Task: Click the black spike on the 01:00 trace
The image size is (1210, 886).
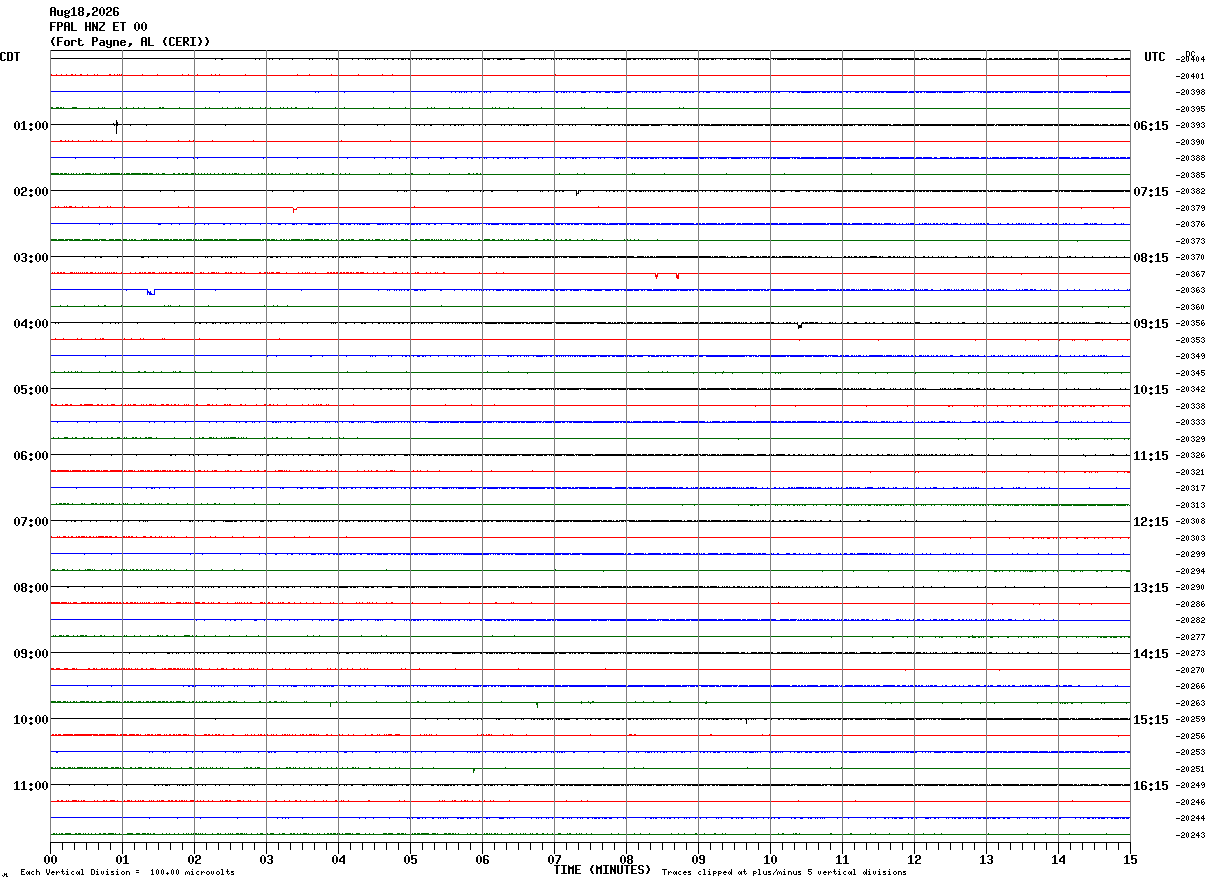Action: [x=116, y=126]
